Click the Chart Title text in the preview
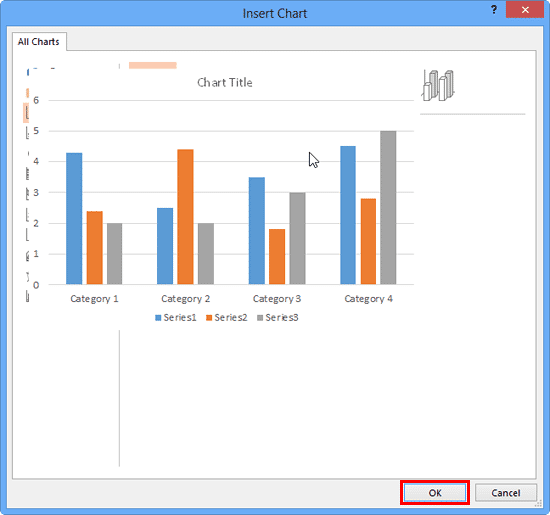This screenshot has height=515, width=550. tap(224, 82)
